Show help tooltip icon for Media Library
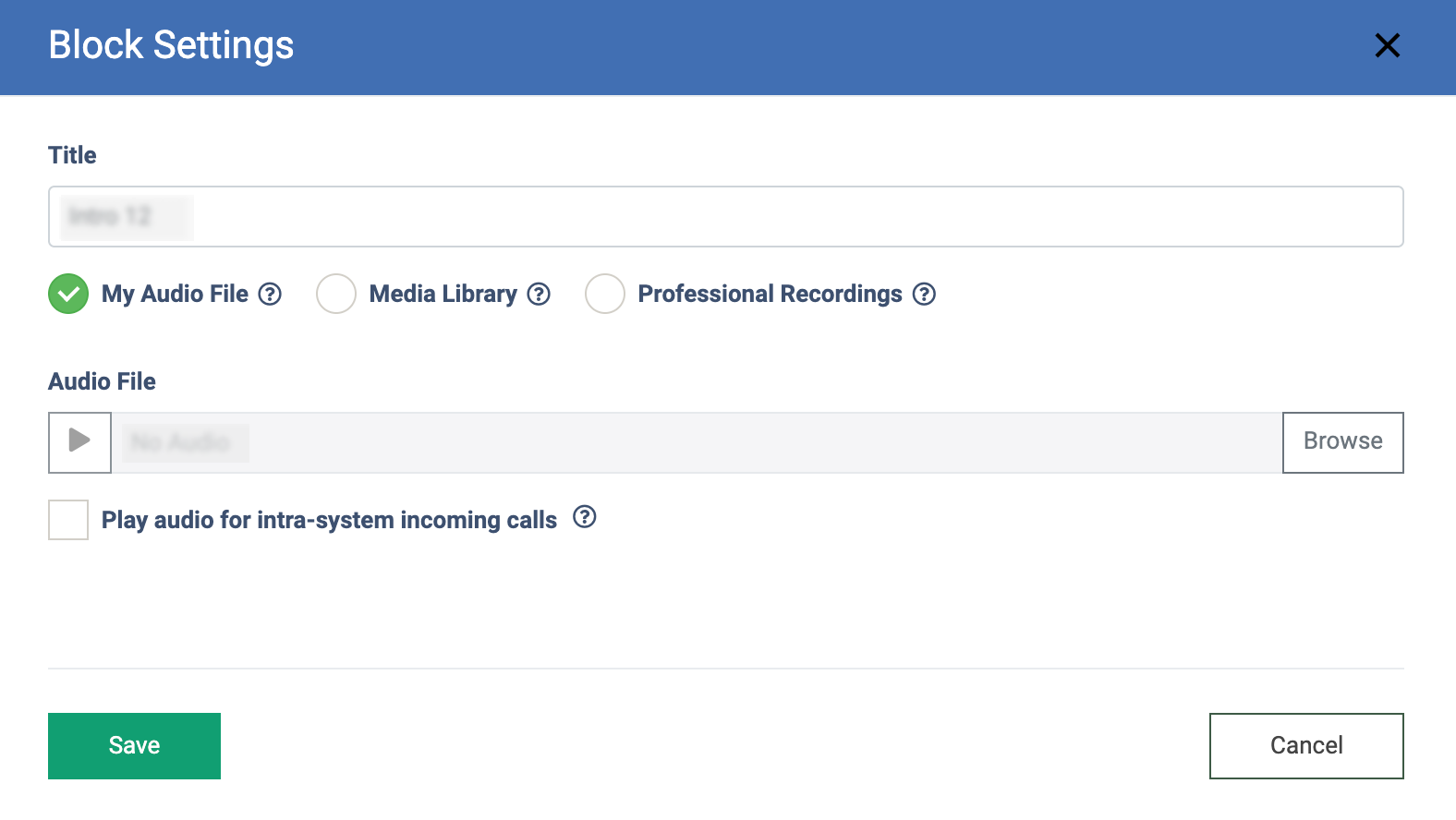Screen dimensions: 1456x820 [539, 294]
